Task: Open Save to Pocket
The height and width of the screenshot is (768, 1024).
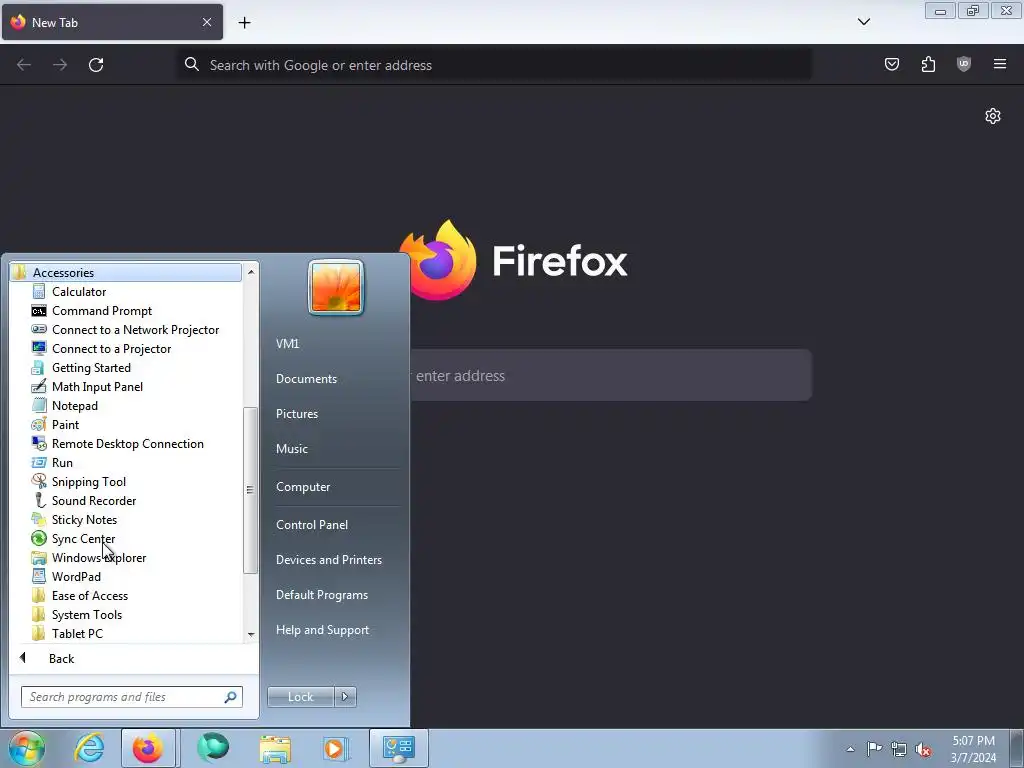Action: click(x=891, y=64)
